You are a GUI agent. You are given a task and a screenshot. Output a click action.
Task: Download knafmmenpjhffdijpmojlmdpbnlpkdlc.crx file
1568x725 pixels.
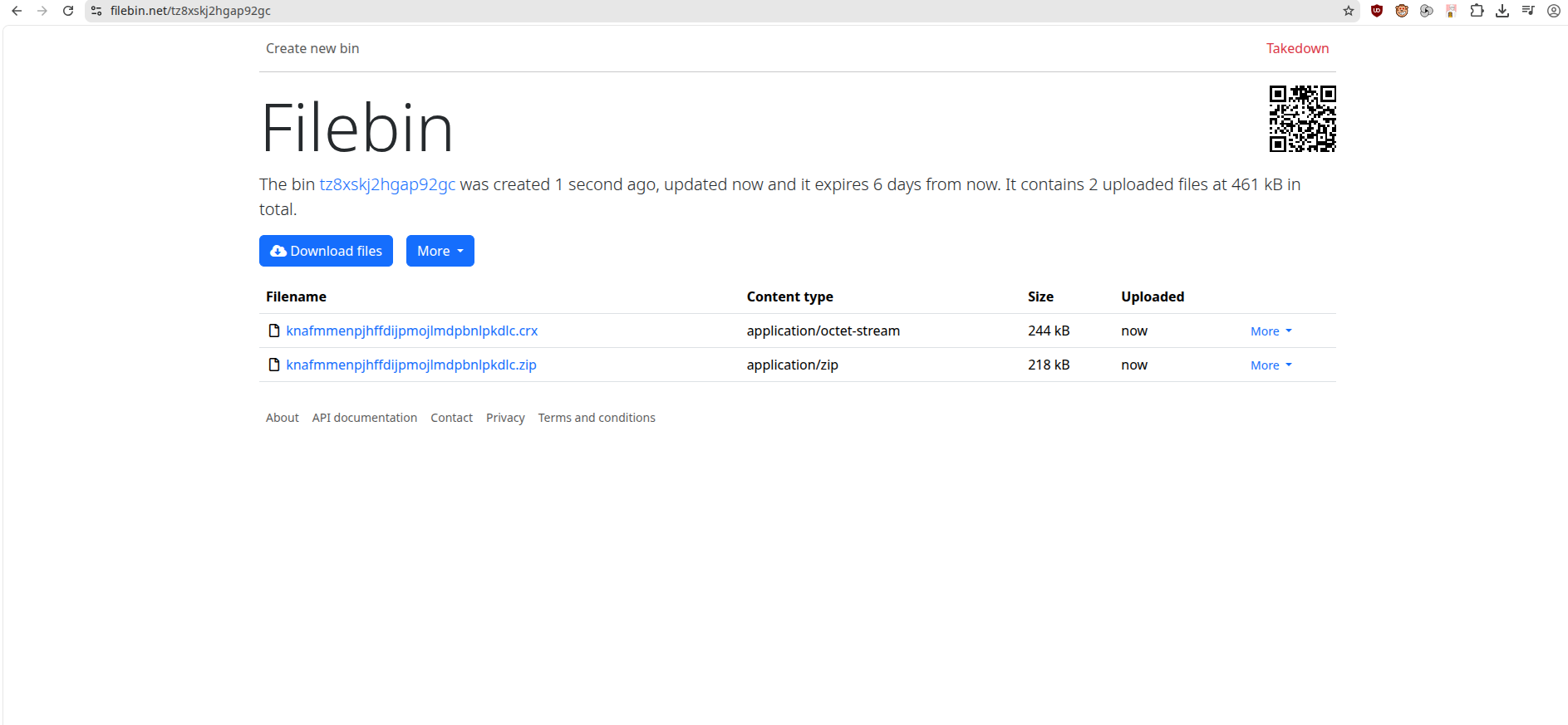coord(412,331)
